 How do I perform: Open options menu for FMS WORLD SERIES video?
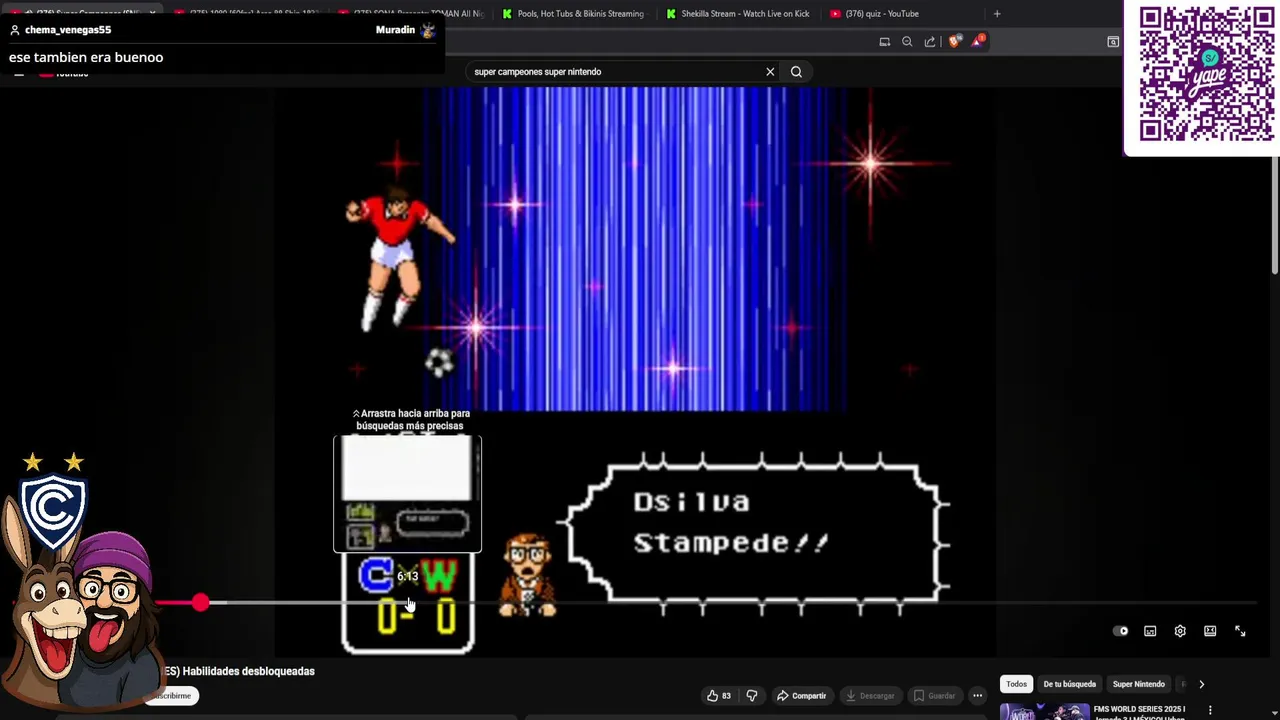[x=1210, y=711]
